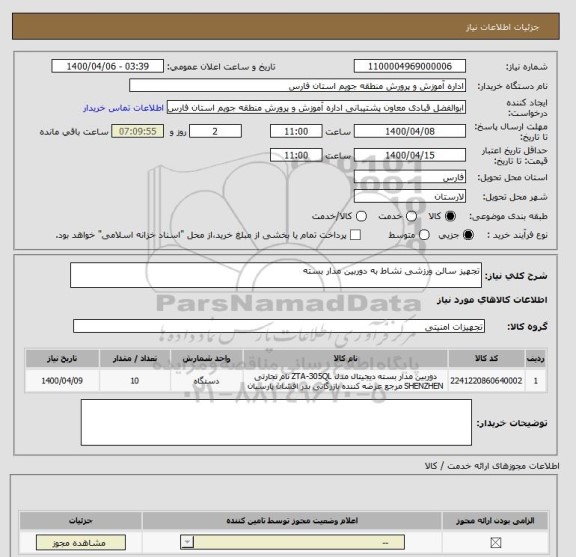Click the واحد شمارش column header

tap(206, 358)
